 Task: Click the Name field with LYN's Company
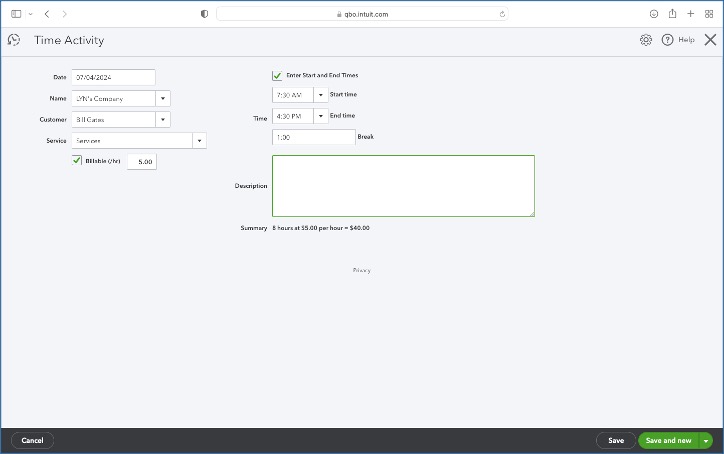(114, 98)
